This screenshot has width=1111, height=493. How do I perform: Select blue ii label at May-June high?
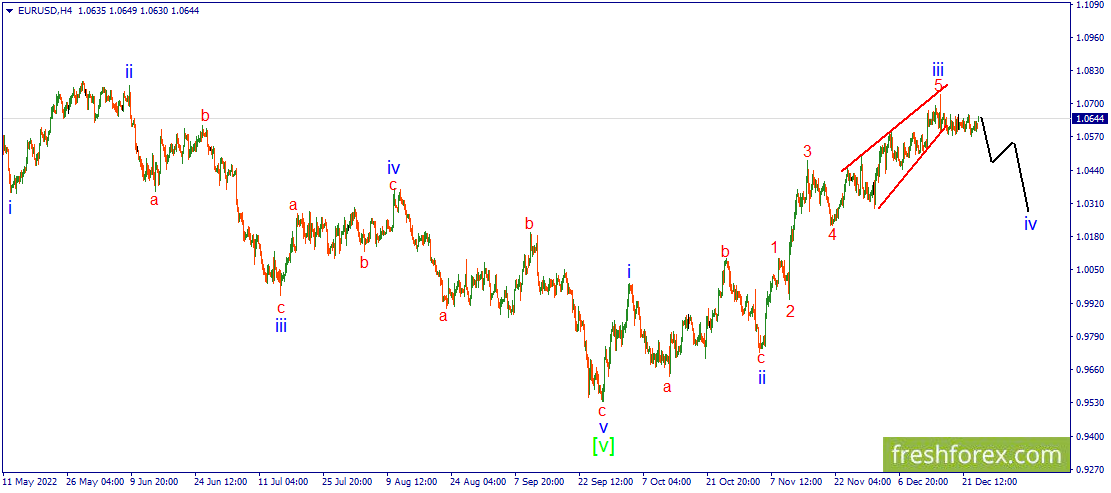(x=129, y=71)
